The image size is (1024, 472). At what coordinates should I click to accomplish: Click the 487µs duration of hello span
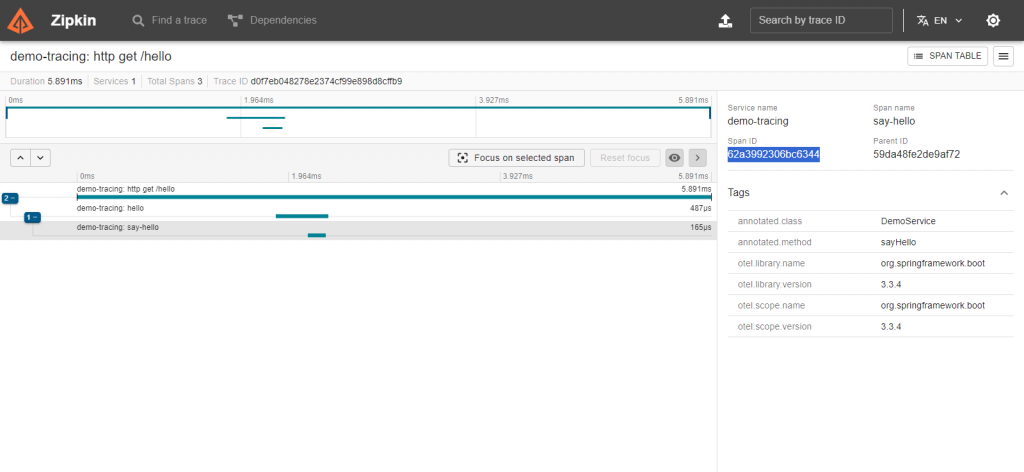point(700,208)
